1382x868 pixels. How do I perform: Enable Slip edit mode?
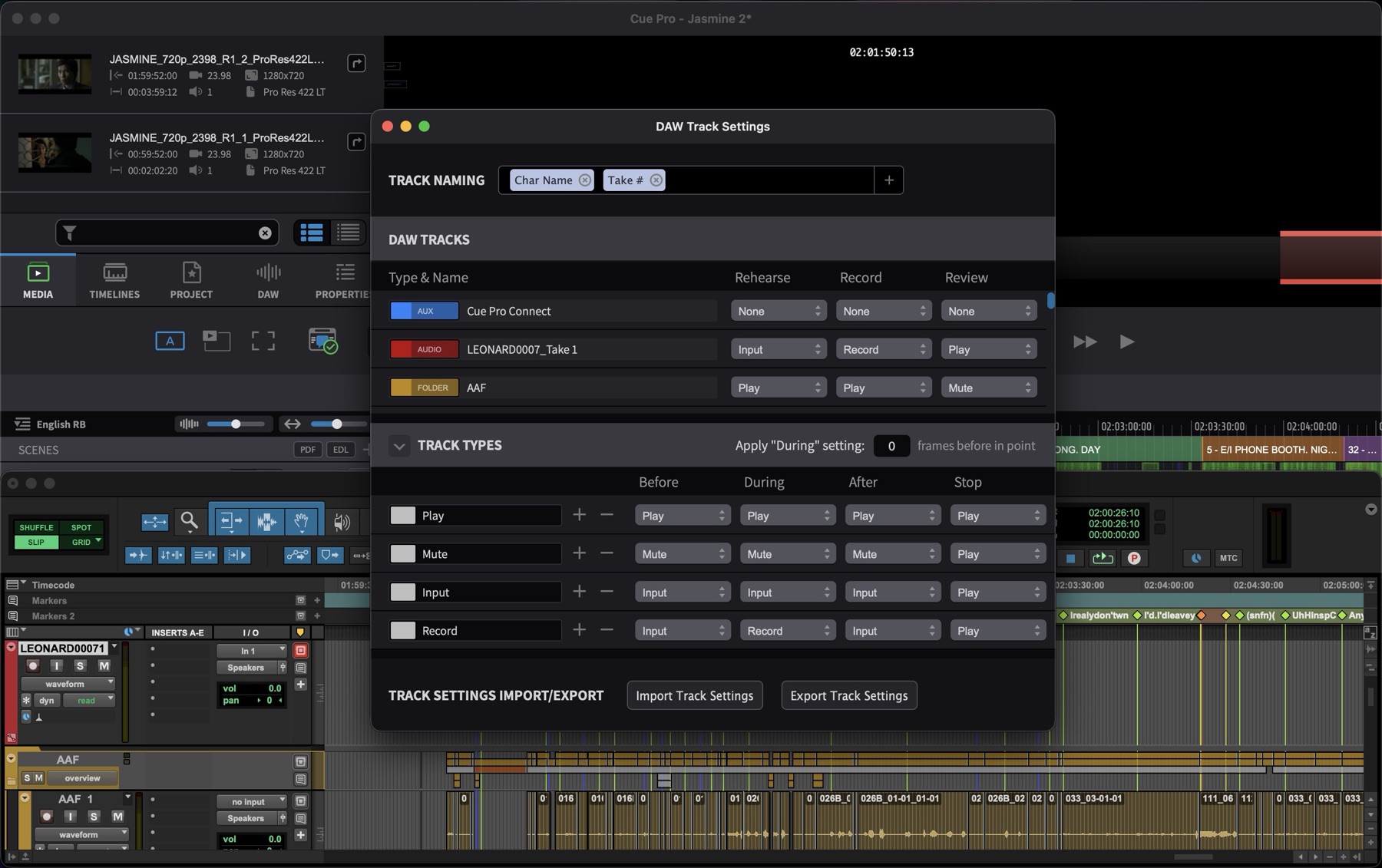[x=36, y=542]
